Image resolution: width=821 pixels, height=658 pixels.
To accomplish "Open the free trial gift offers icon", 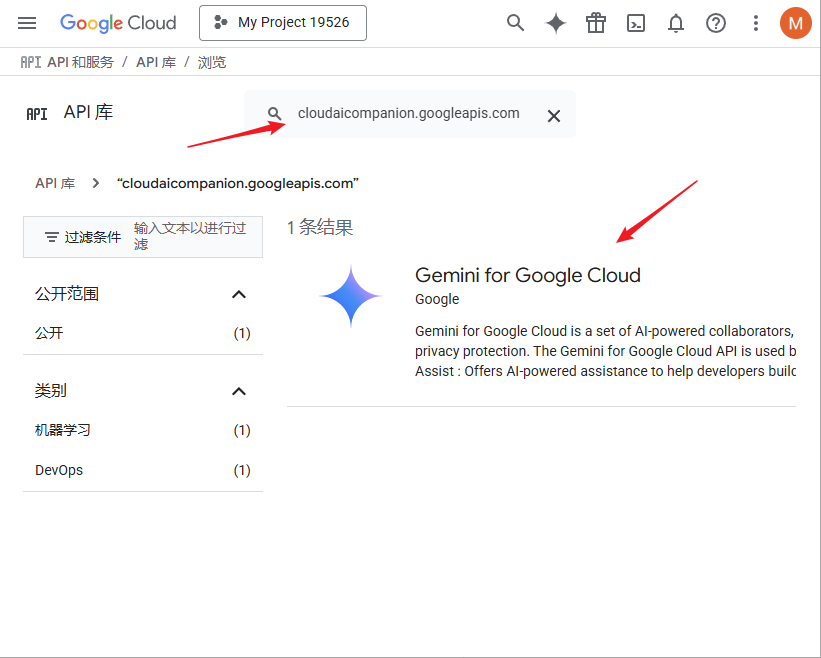I will (595, 22).
